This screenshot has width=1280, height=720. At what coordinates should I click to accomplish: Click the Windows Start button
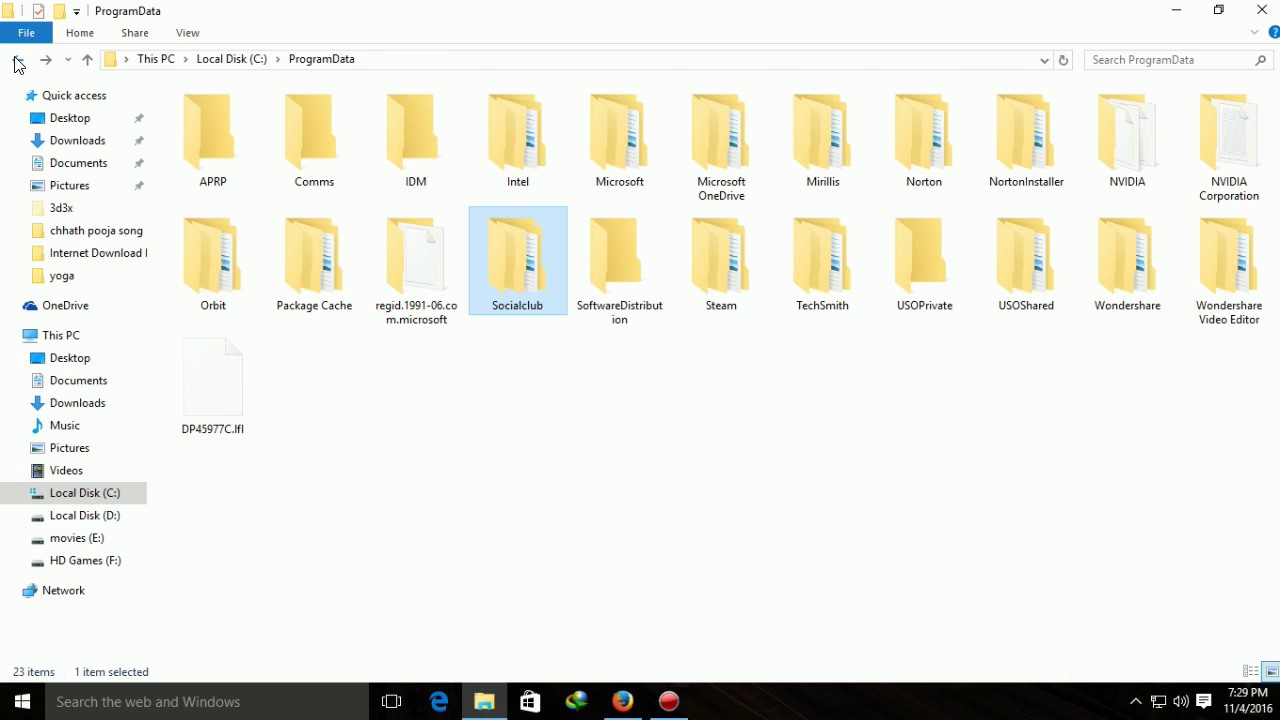click(23, 702)
